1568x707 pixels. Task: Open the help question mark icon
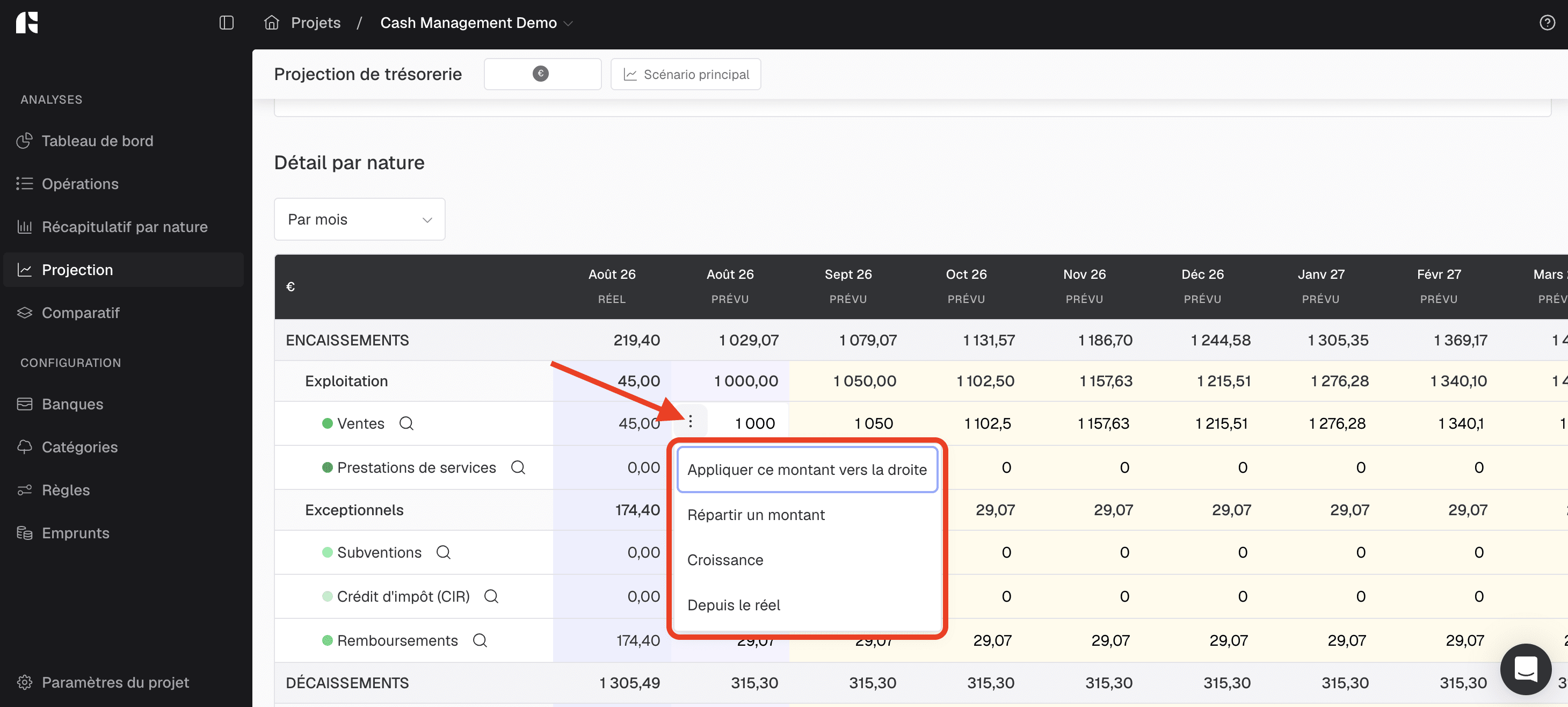click(x=1547, y=23)
